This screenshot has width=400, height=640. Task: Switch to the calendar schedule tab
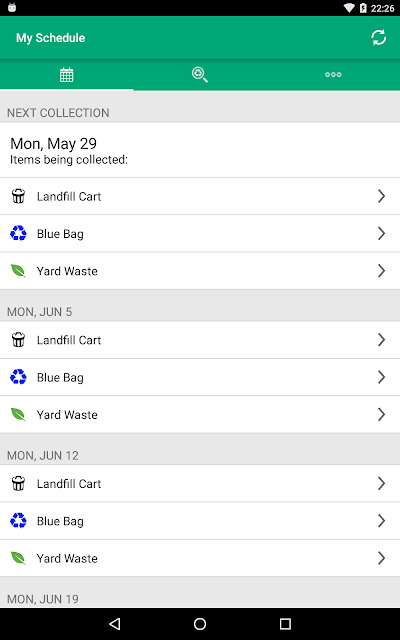coord(67,75)
